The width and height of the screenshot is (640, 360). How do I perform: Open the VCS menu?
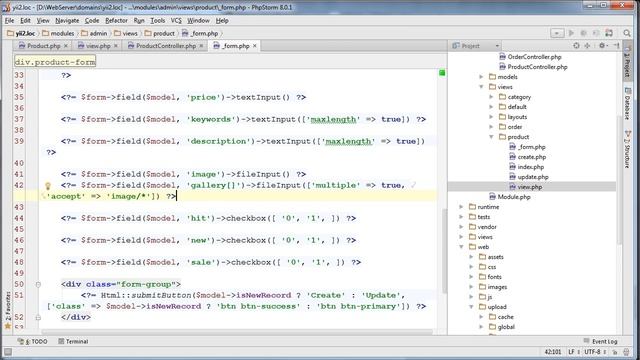pos(176,20)
